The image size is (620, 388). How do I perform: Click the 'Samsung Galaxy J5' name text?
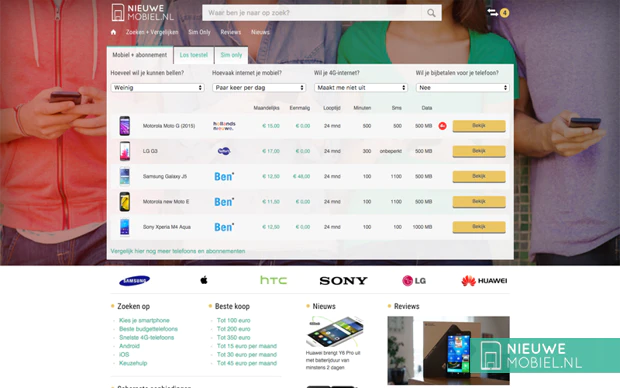tap(165, 176)
